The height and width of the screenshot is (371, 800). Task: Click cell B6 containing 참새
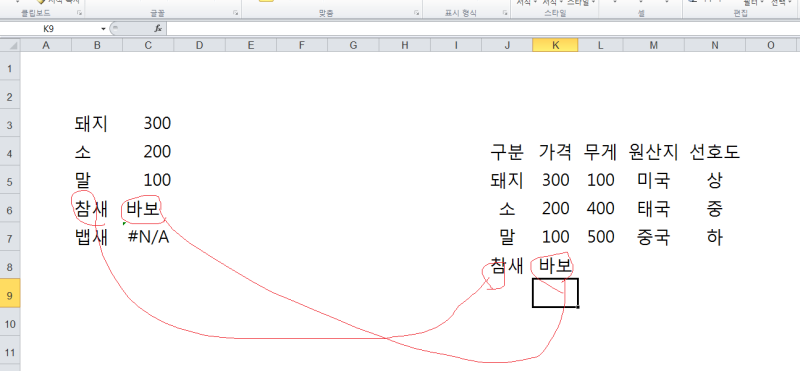point(97,208)
